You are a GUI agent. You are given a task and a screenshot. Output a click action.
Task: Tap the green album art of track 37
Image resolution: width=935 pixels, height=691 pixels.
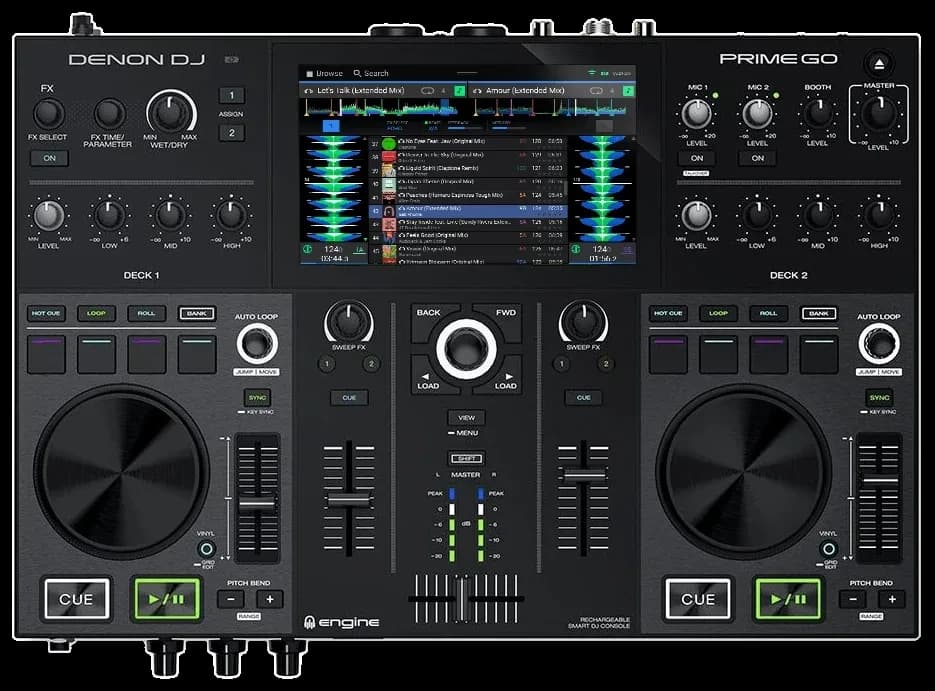coord(389,144)
